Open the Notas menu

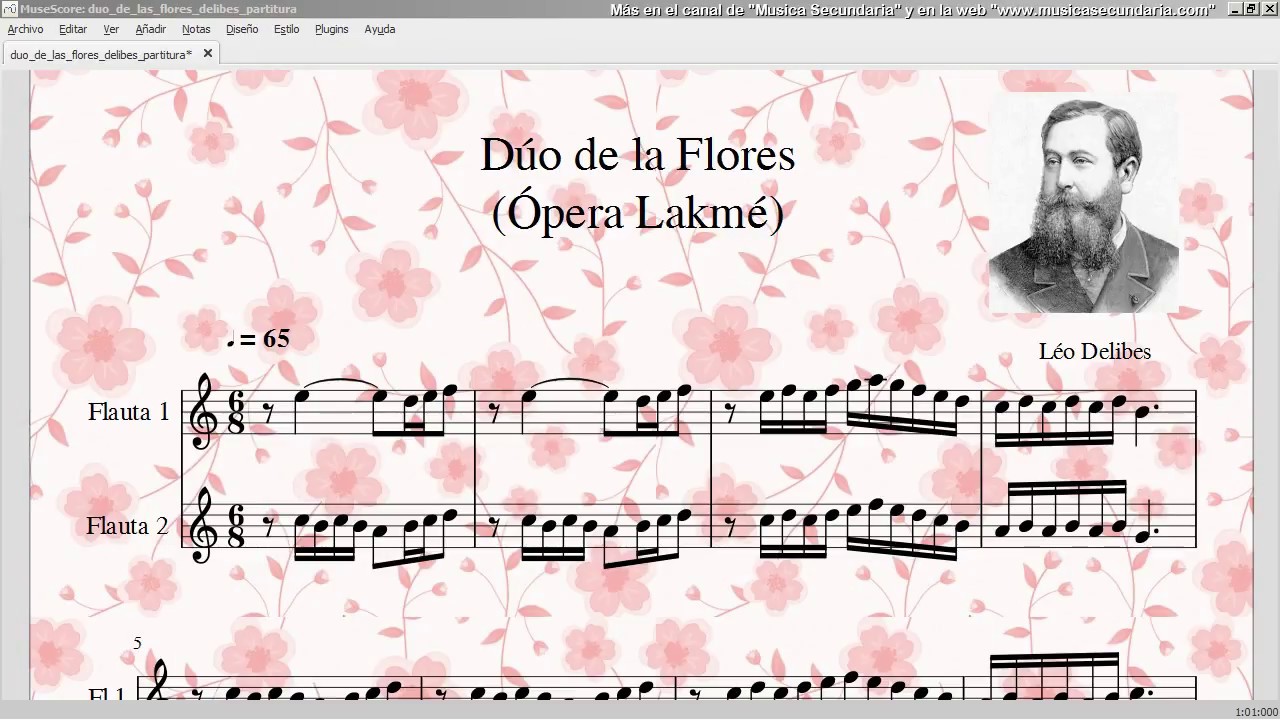196,29
